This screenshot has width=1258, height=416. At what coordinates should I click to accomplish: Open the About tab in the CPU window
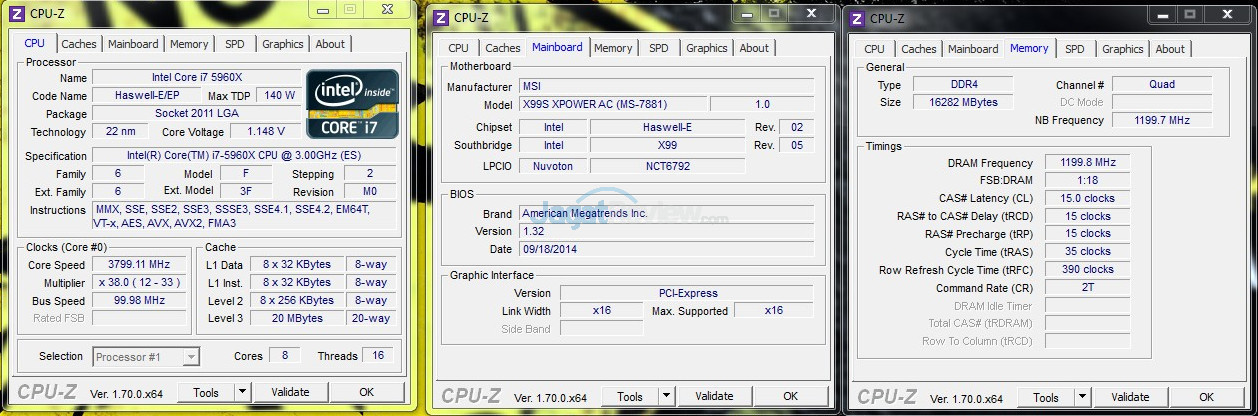click(330, 44)
